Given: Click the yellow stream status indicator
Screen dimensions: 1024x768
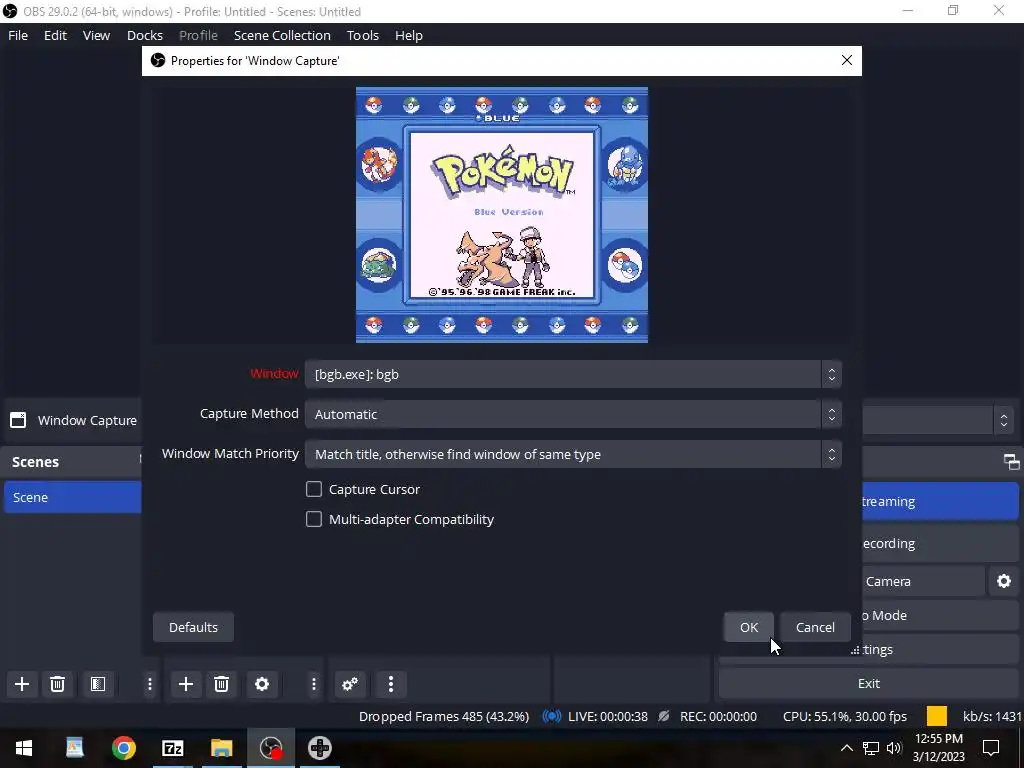Looking at the screenshot, I should pos(936,716).
